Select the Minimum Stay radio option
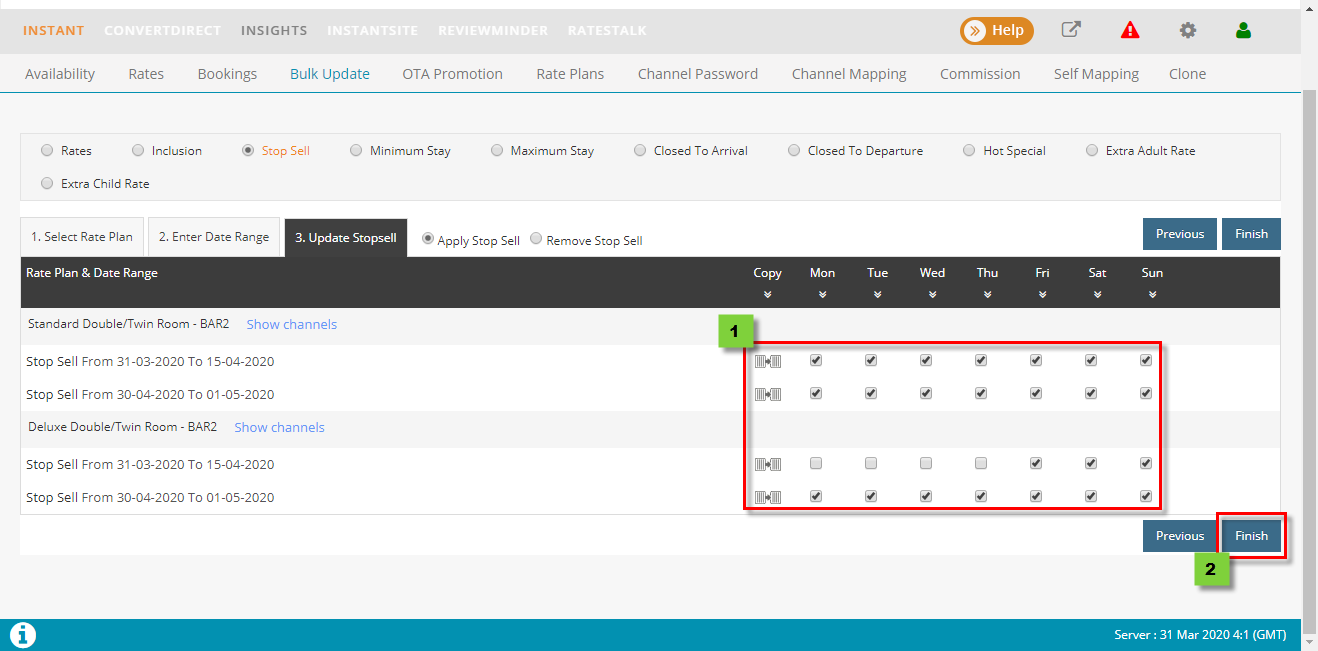The height and width of the screenshot is (651, 1318). pos(357,151)
